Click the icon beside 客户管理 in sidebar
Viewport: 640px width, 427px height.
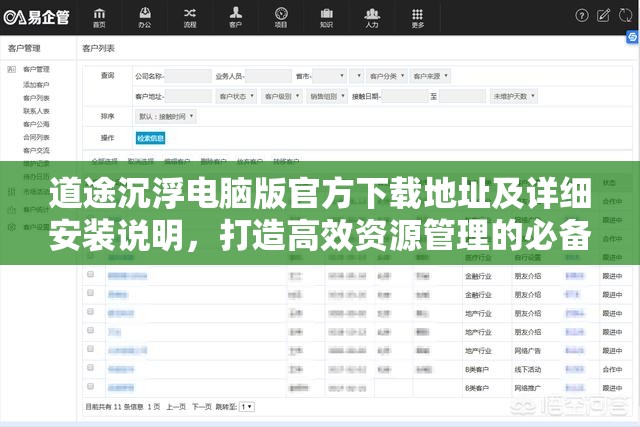click(11, 69)
